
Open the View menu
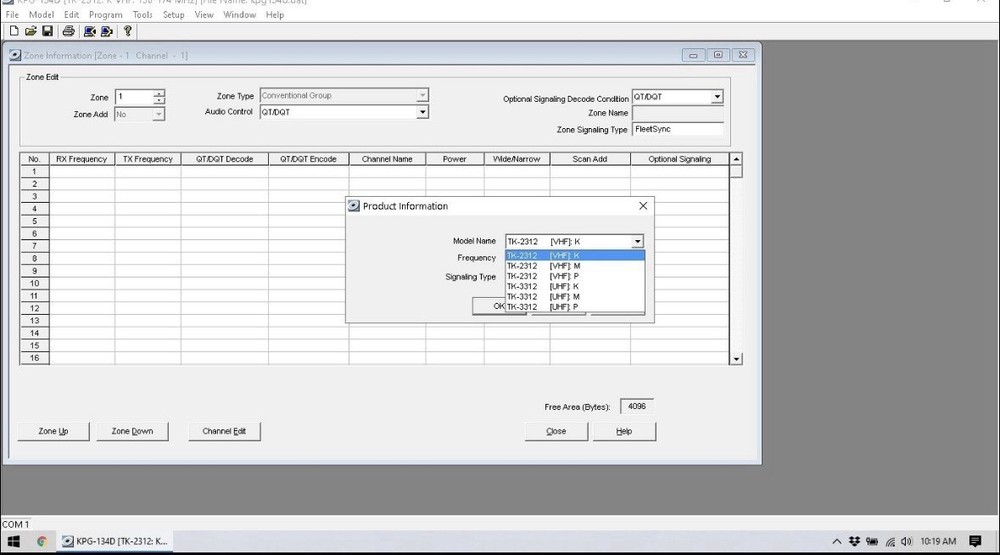(x=204, y=15)
